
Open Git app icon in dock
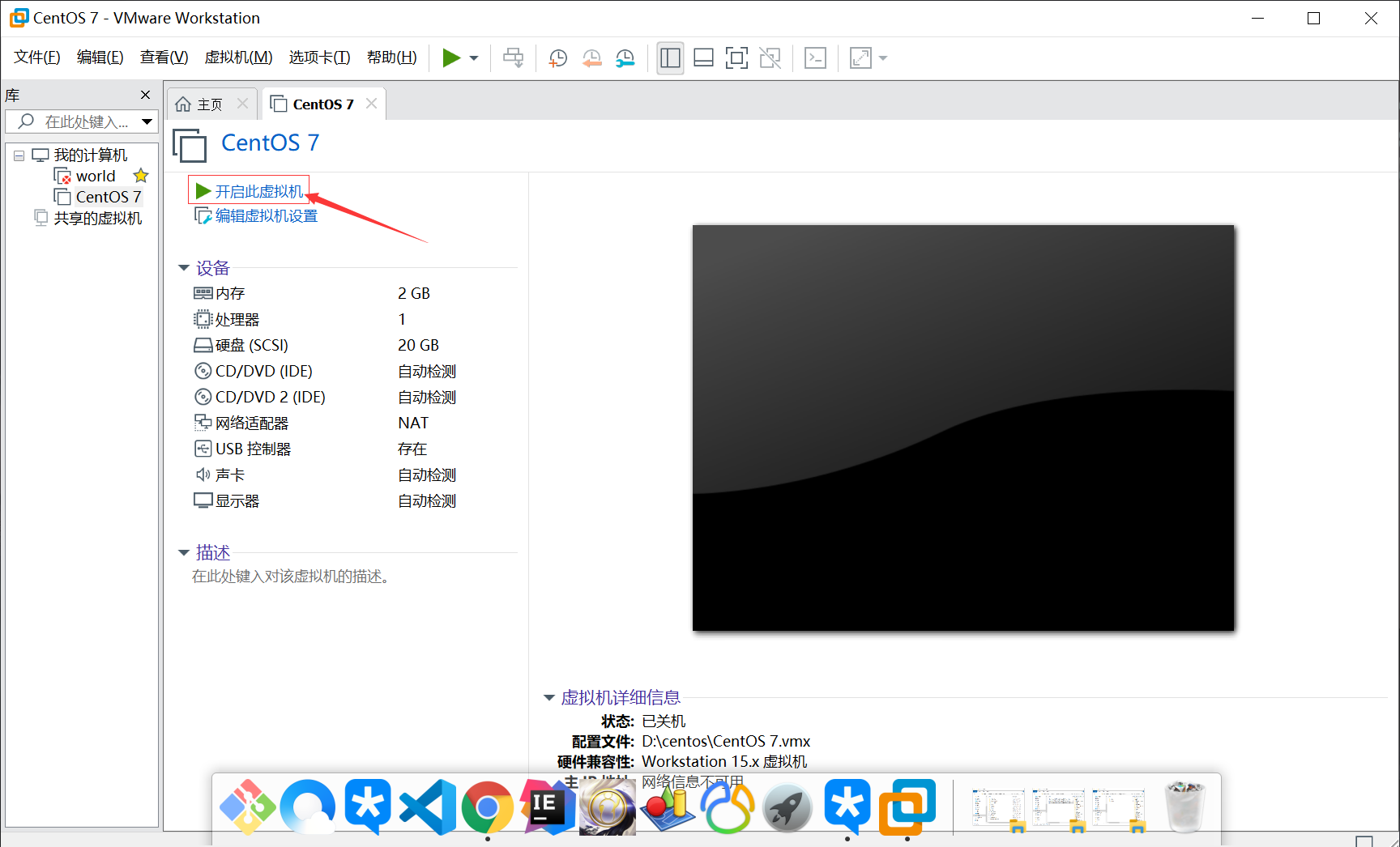pos(248,807)
